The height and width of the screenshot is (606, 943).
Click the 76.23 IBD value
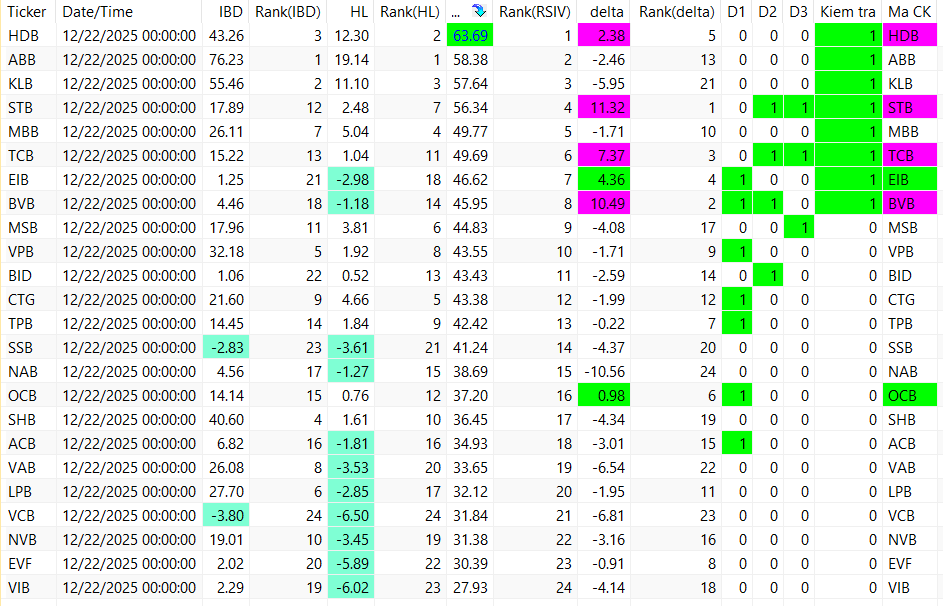click(226, 60)
